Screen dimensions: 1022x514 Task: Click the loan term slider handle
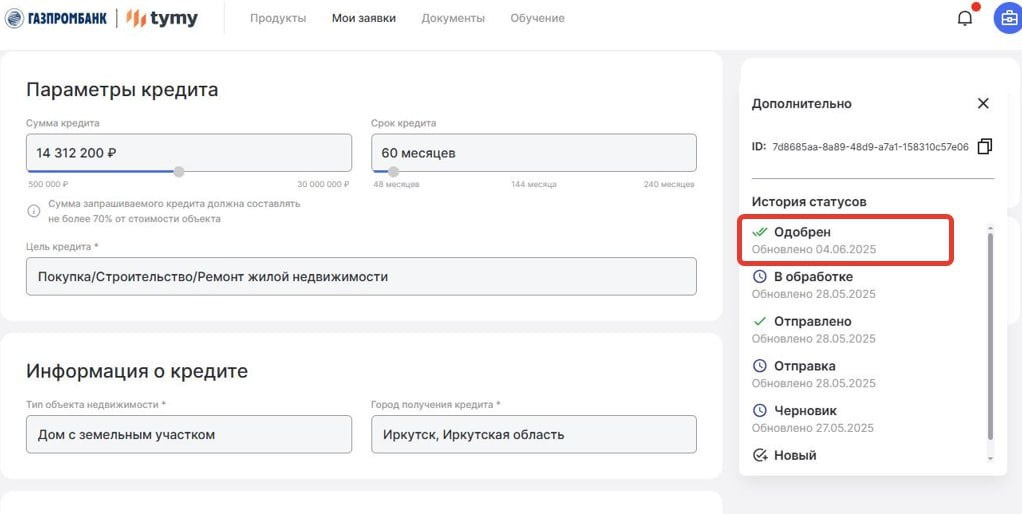393,171
